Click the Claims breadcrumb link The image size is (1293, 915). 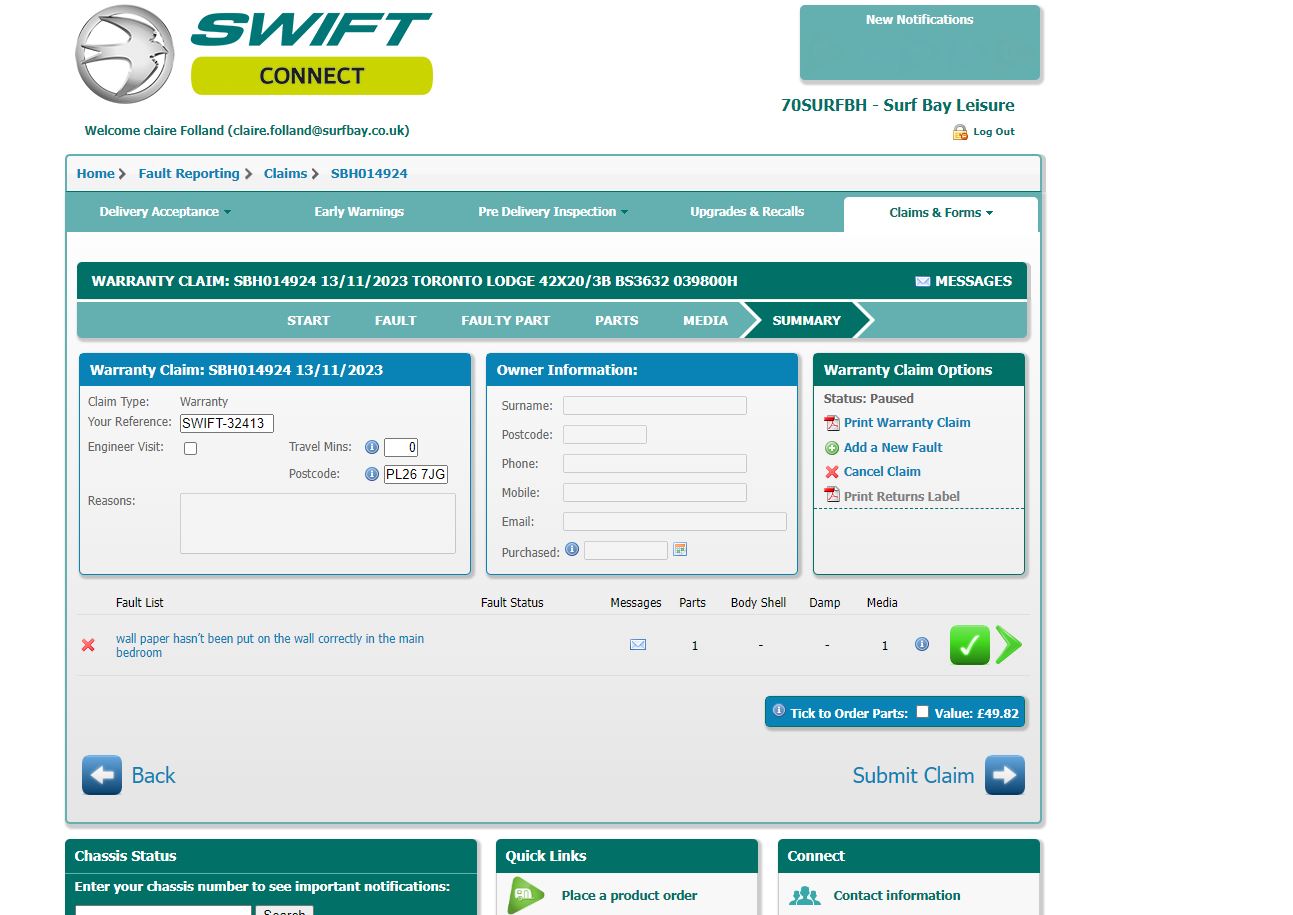click(285, 174)
